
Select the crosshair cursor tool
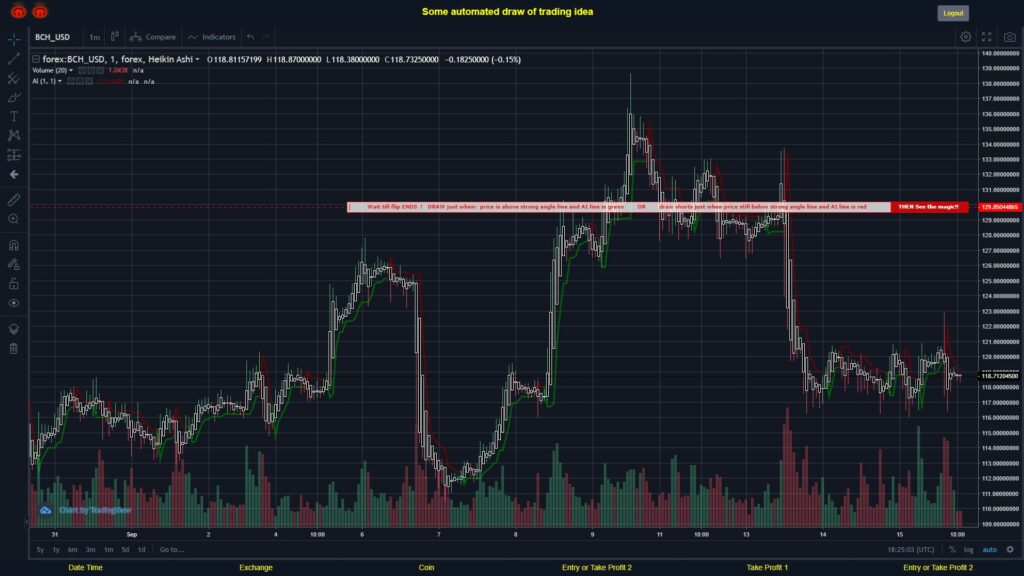[x=13, y=40]
